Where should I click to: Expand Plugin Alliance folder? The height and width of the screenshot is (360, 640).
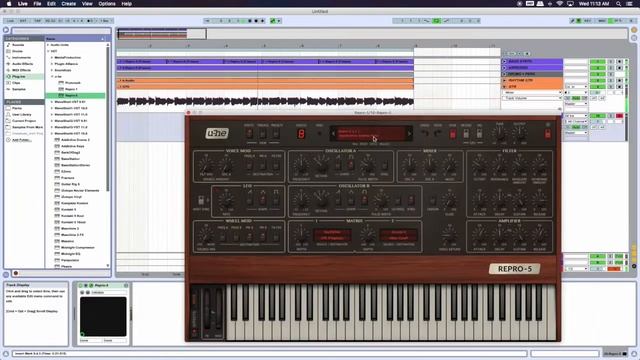[52, 64]
